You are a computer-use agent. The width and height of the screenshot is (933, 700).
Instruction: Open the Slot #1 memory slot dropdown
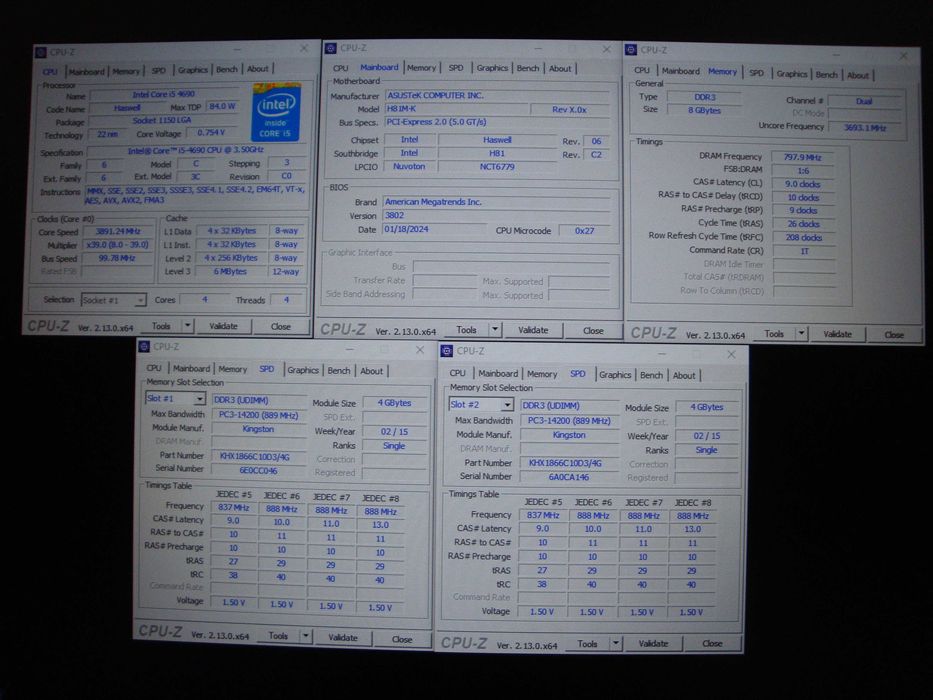(x=176, y=398)
